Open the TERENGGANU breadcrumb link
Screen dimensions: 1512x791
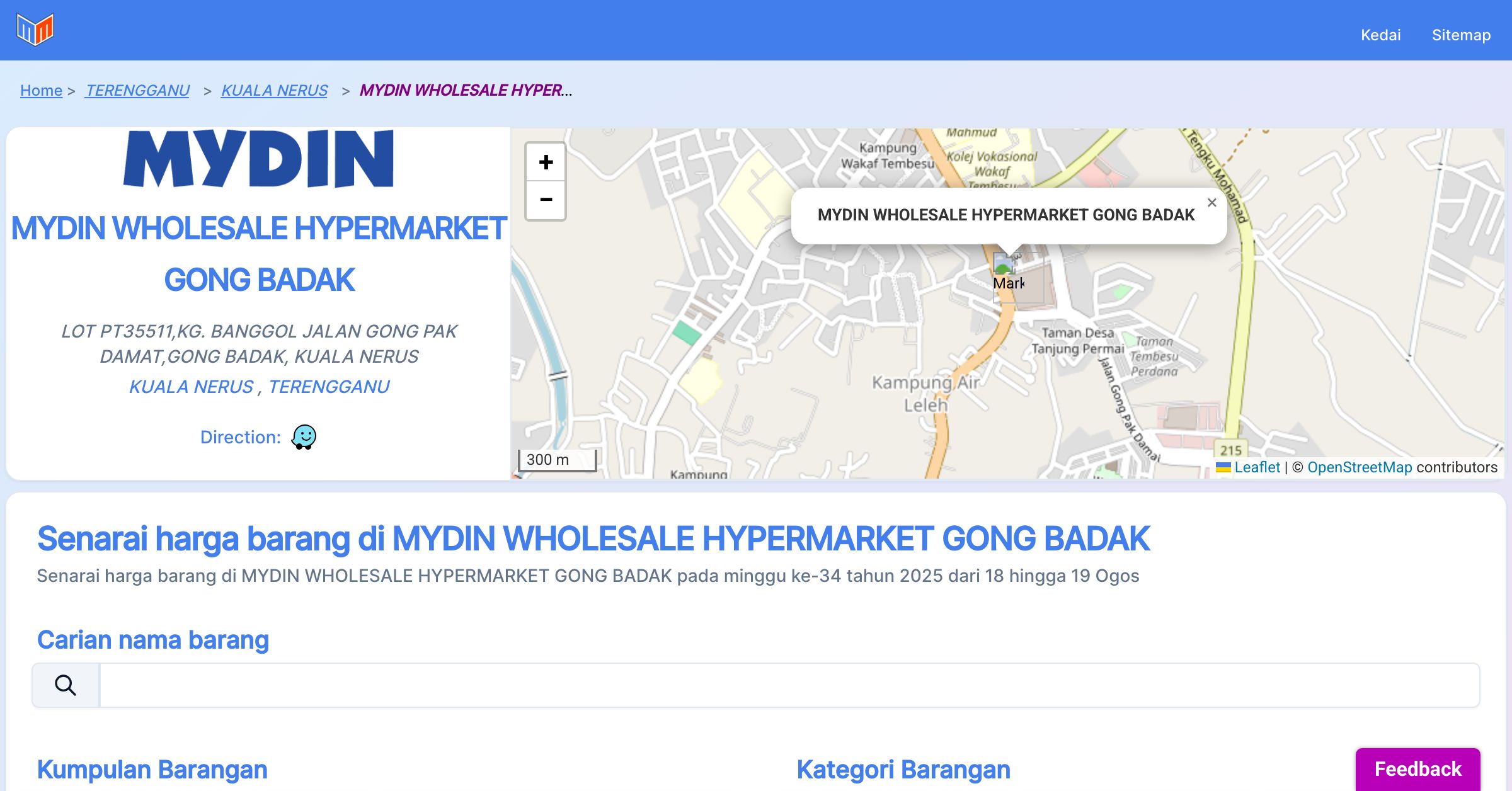pyautogui.click(x=137, y=90)
